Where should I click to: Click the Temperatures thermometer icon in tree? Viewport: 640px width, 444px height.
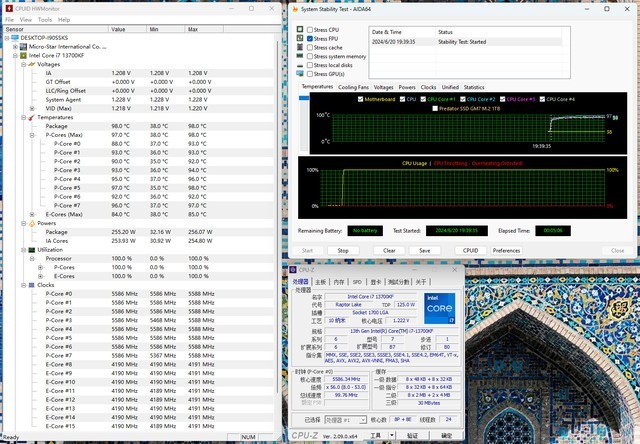click(x=30, y=117)
